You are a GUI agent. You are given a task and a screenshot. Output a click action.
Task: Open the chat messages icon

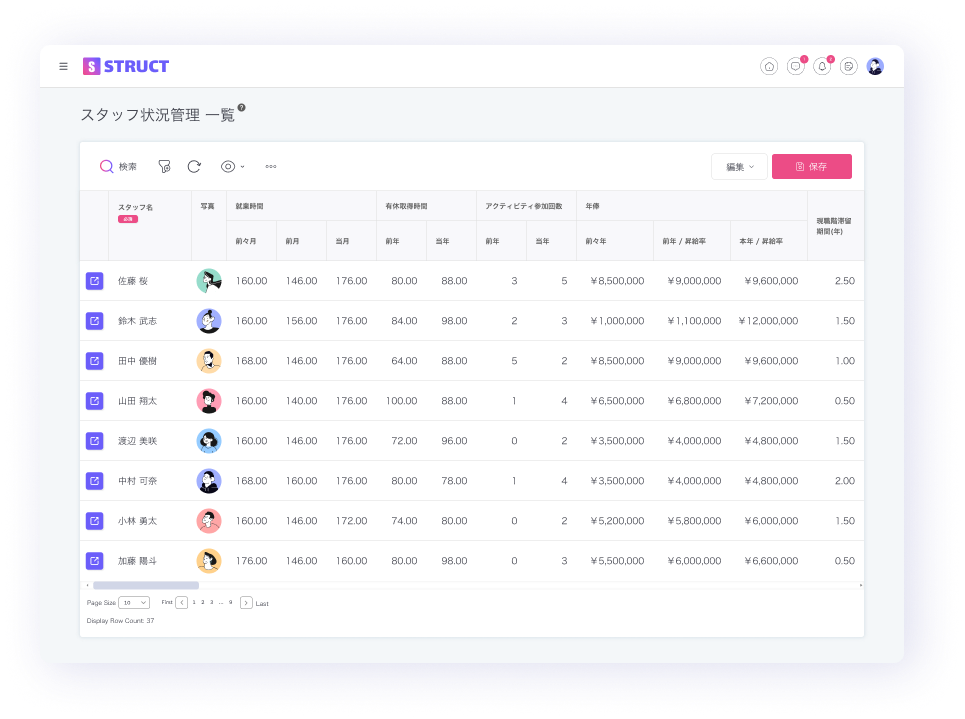coord(796,66)
